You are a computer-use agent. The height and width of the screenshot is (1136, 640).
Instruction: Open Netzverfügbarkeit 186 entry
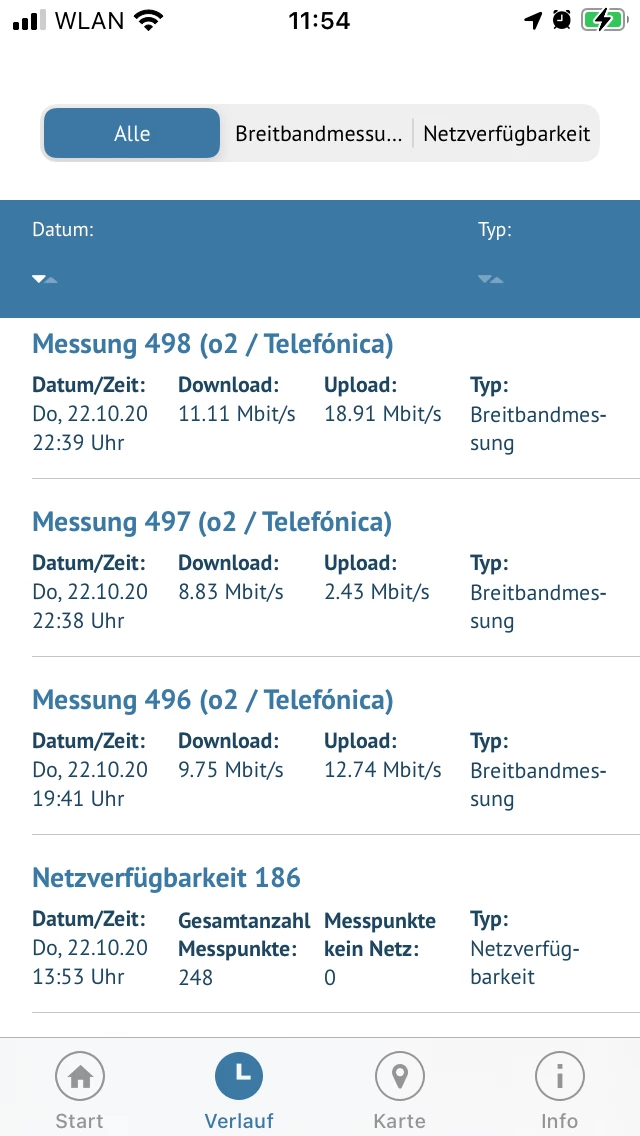click(x=167, y=879)
